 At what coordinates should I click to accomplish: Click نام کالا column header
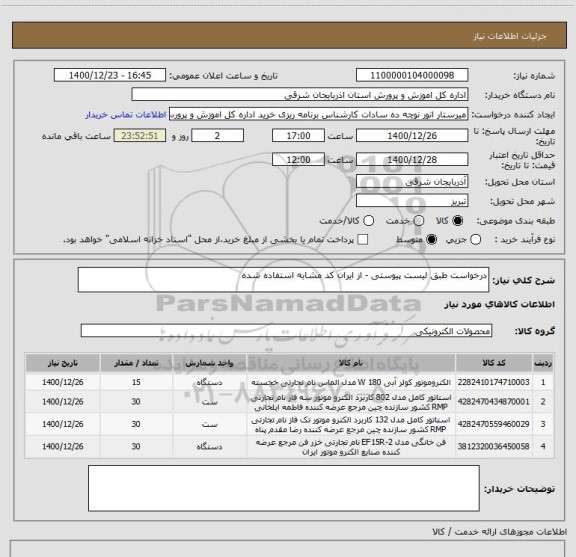pyautogui.click(x=351, y=363)
